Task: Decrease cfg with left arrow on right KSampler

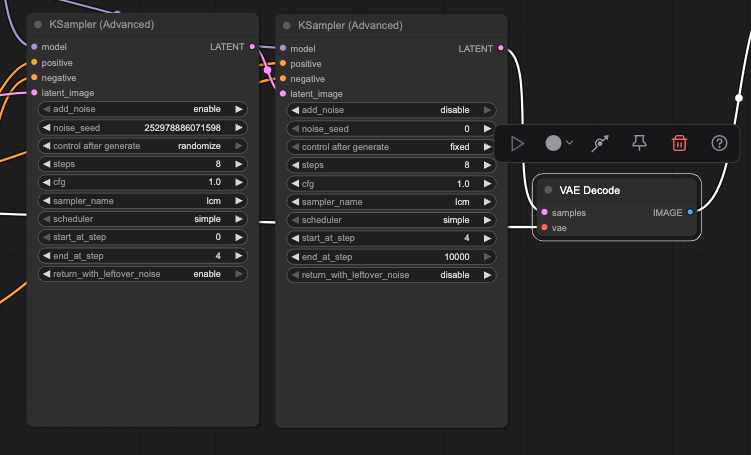Action: pos(295,183)
